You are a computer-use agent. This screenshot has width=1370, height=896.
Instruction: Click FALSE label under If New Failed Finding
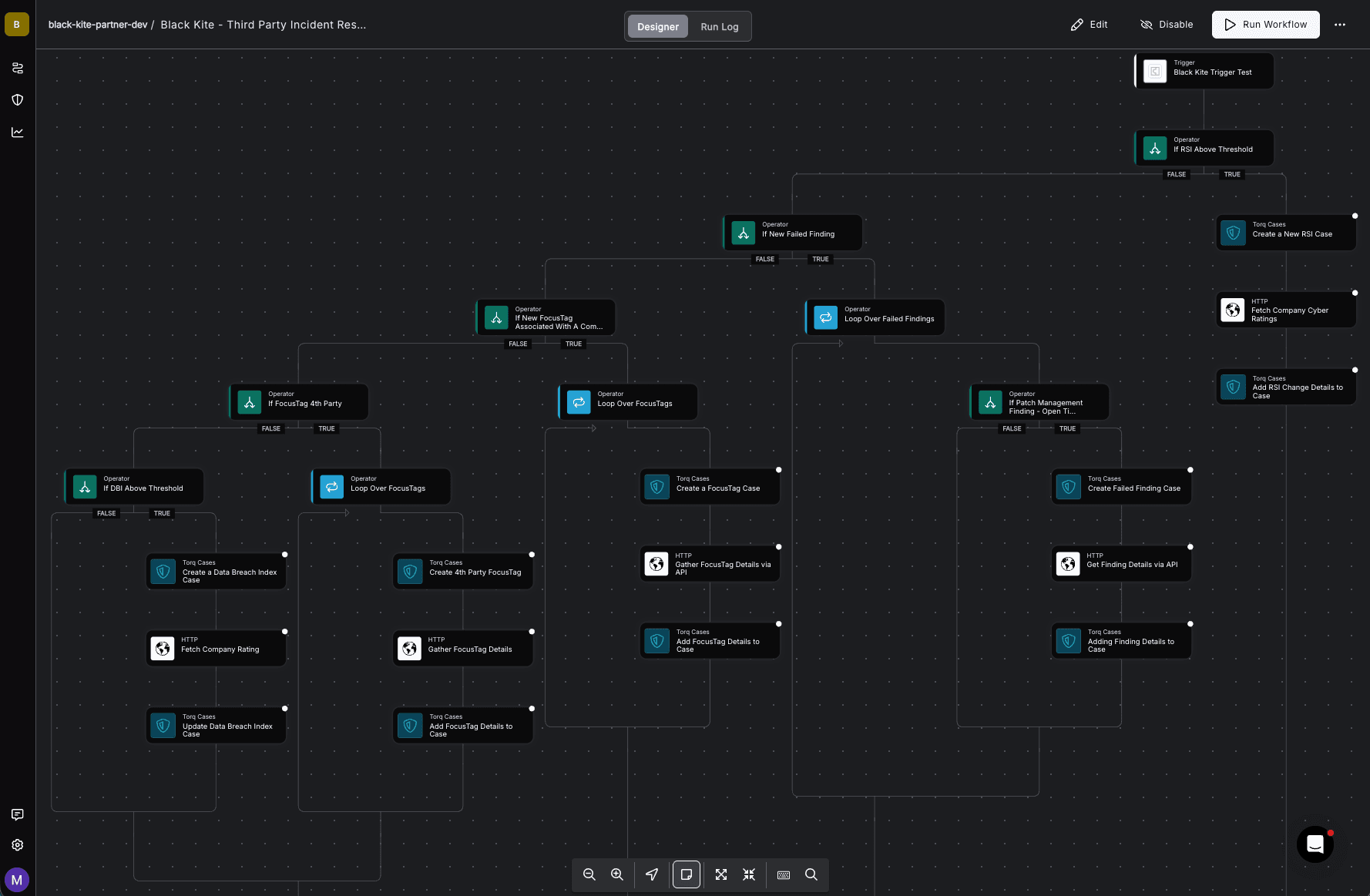pyautogui.click(x=765, y=259)
